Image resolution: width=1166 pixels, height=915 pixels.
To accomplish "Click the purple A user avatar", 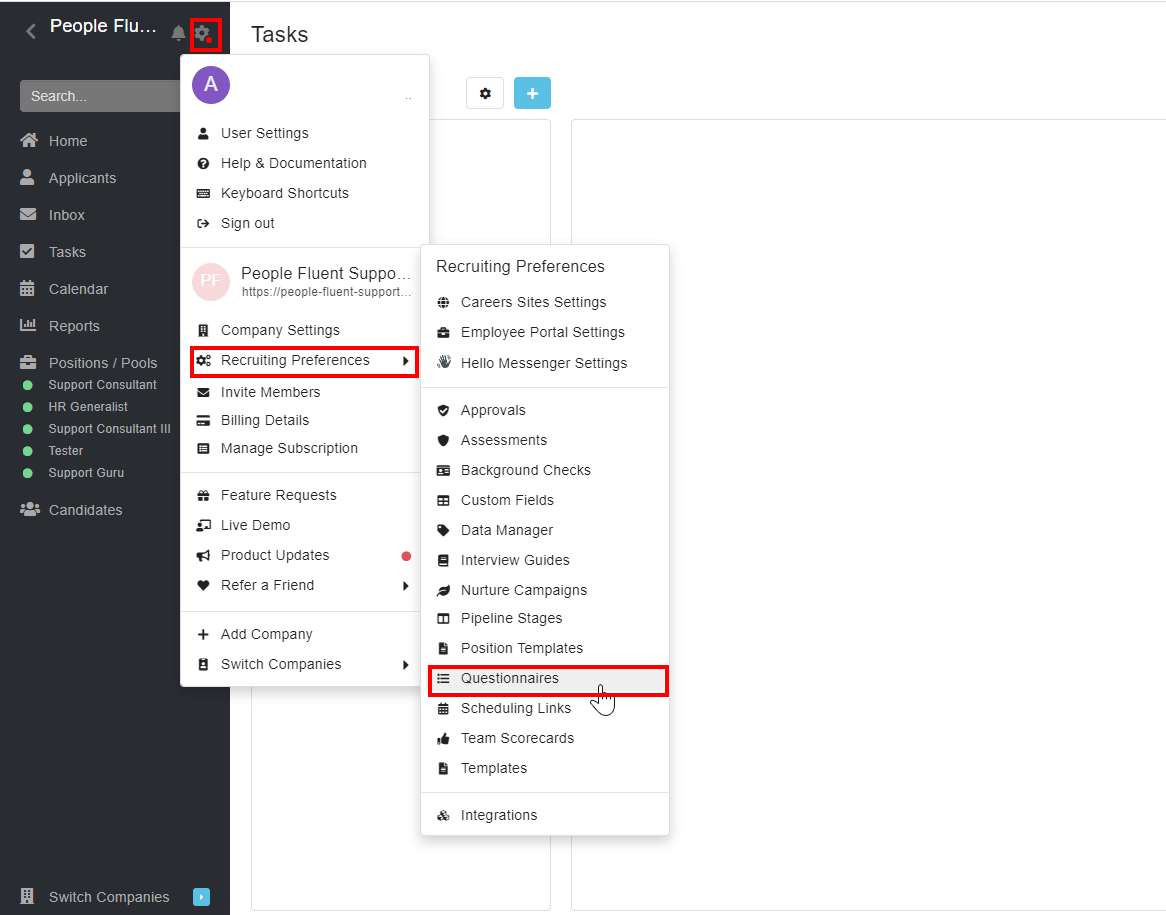I will coord(211,85).
